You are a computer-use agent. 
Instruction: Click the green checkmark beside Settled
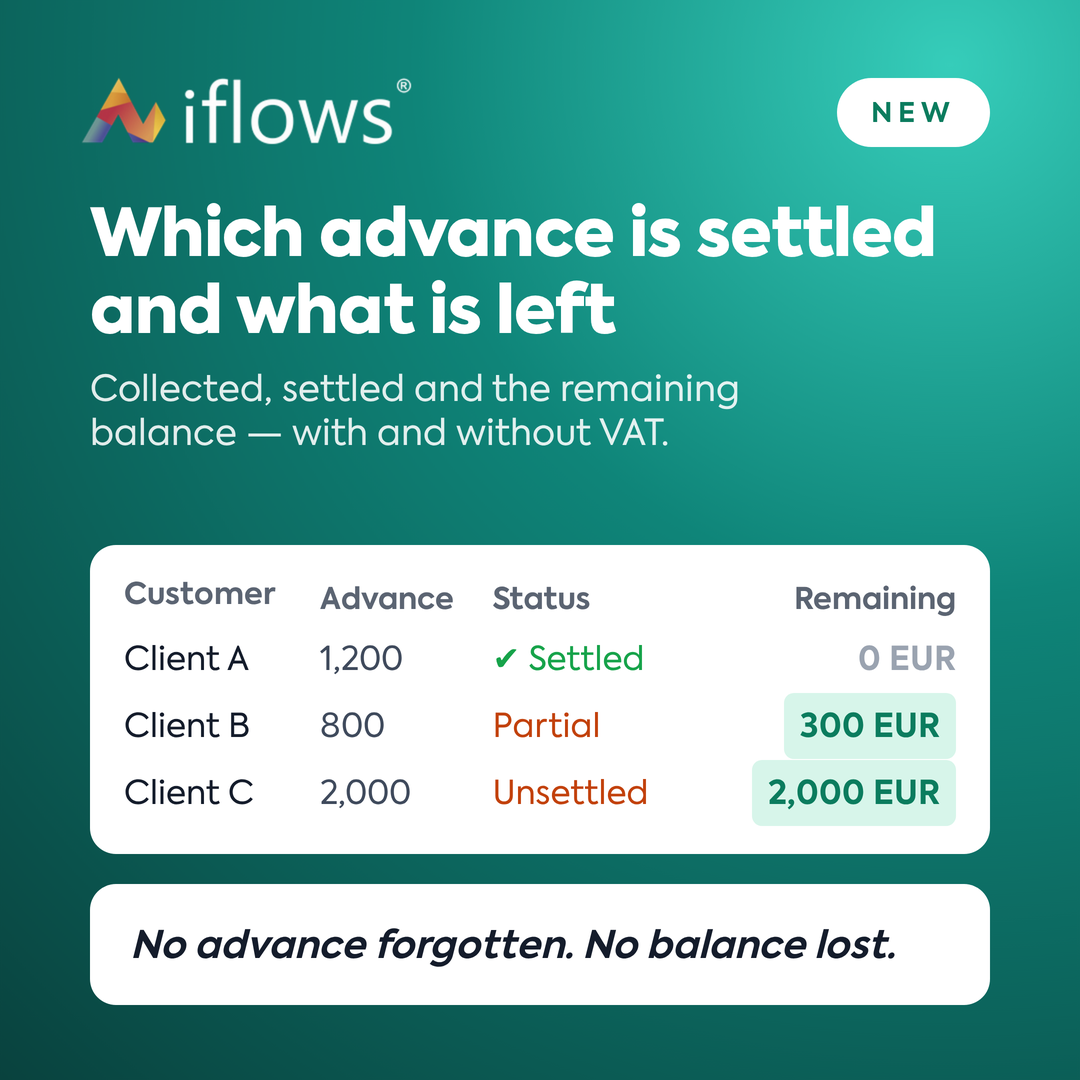[506, 658]
